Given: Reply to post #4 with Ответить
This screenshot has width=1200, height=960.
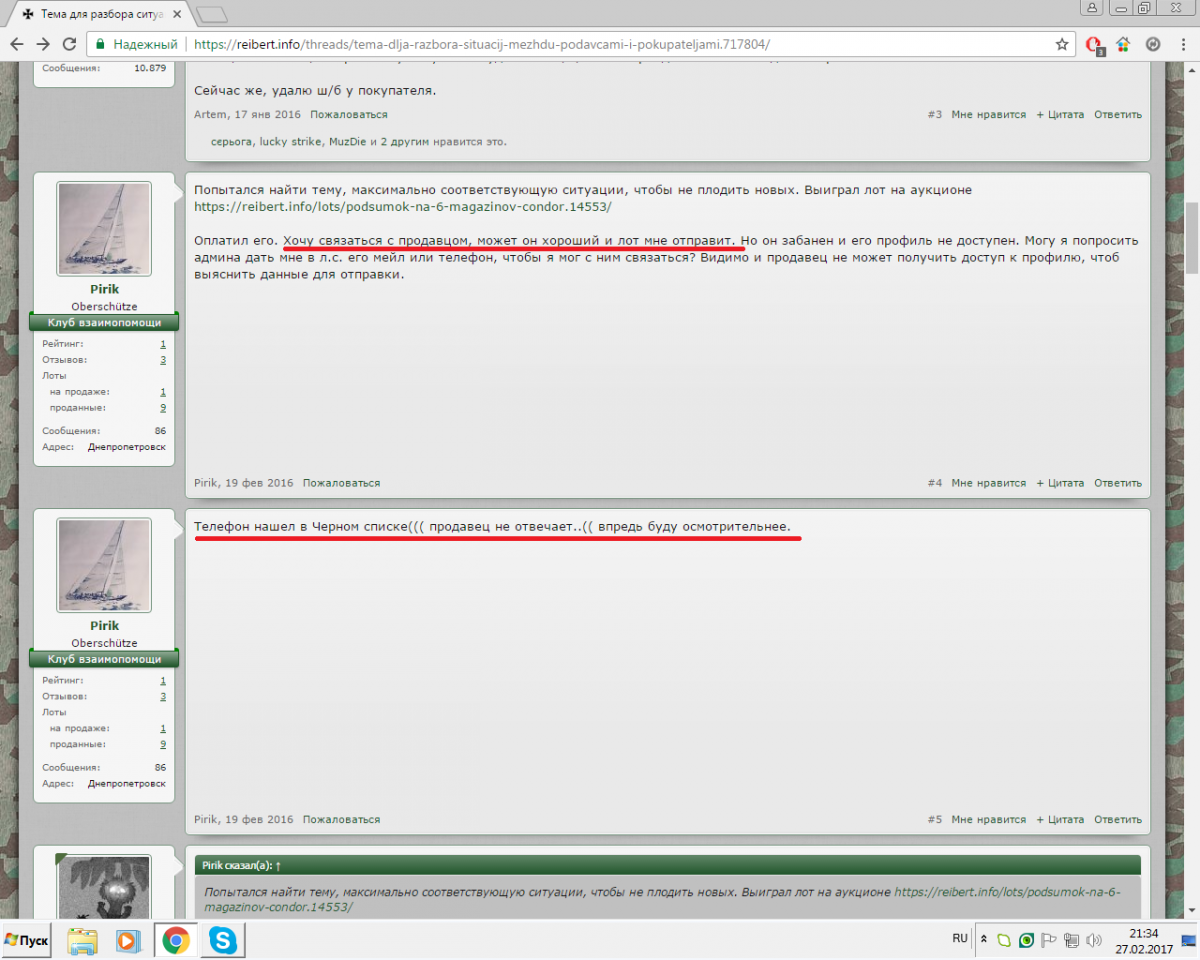Looking at the screenshot, I should coord(1118,483).
